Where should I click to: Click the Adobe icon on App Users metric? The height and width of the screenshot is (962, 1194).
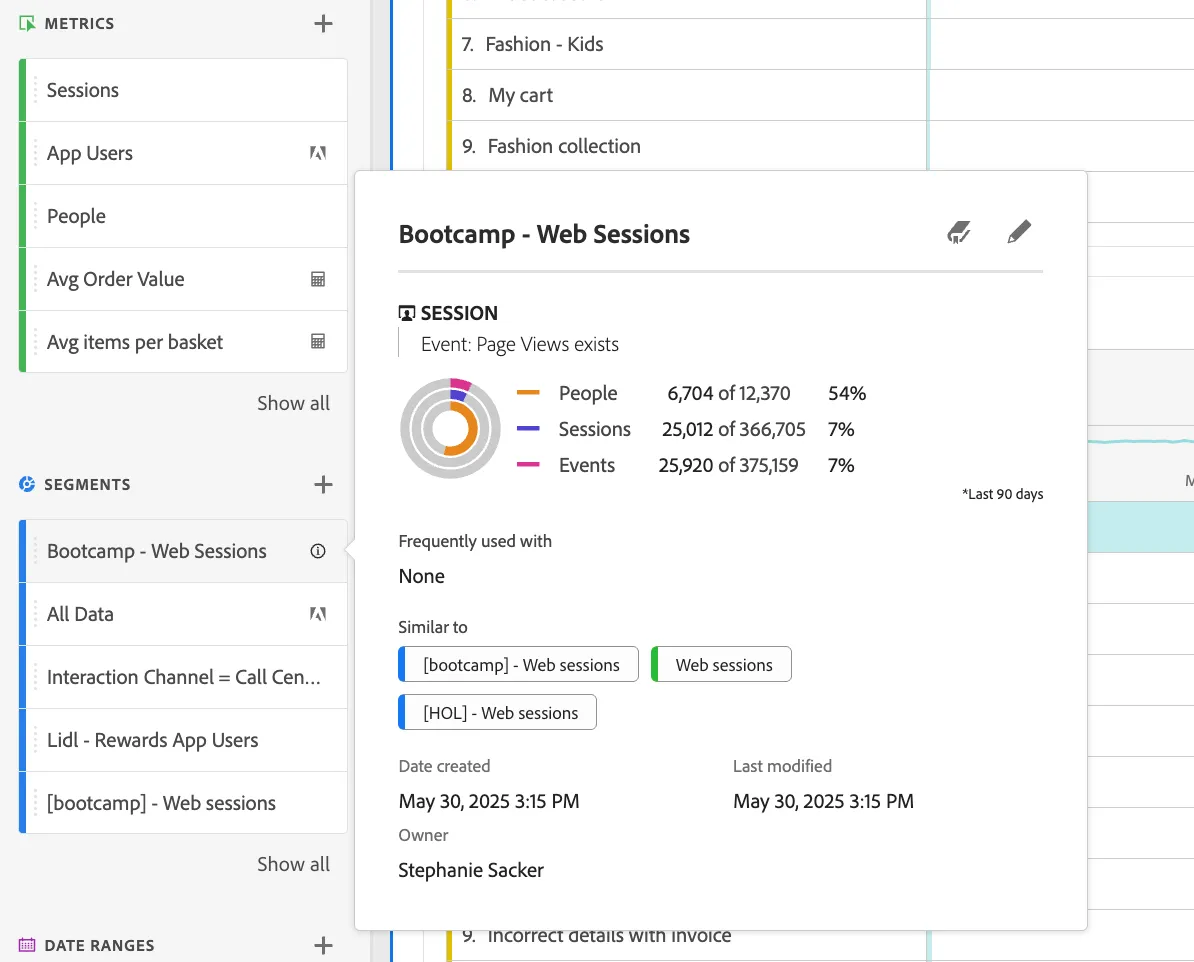(318, 153)
